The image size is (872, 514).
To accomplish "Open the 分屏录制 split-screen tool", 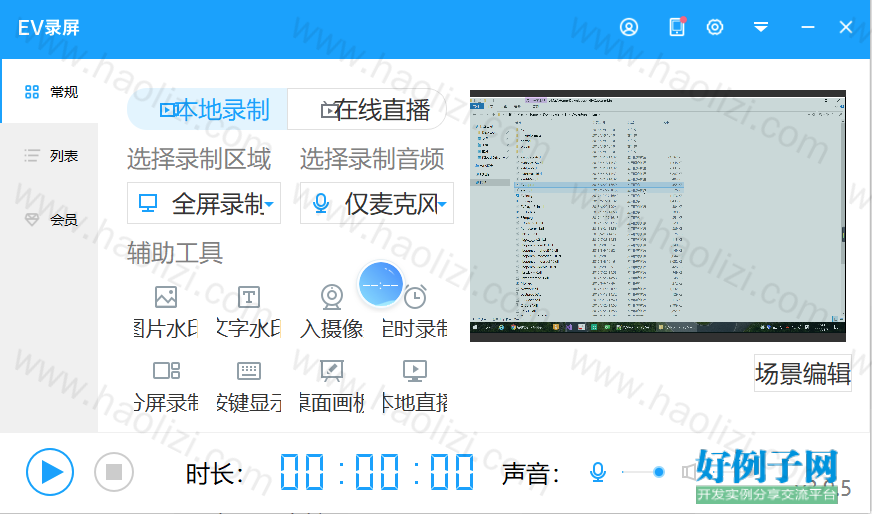I will click(x=166, y=386).
